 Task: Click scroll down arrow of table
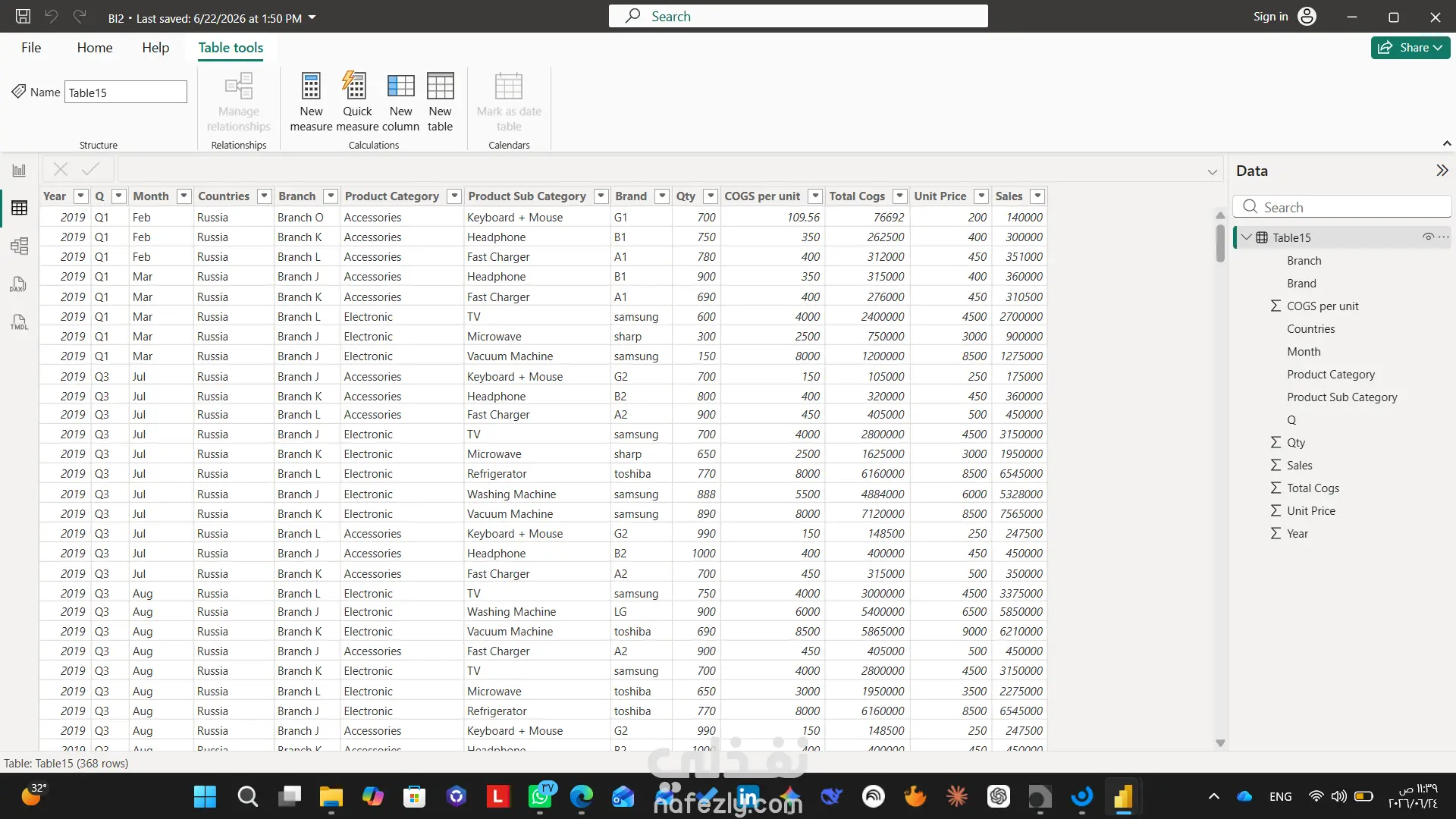click(1219, 743)
